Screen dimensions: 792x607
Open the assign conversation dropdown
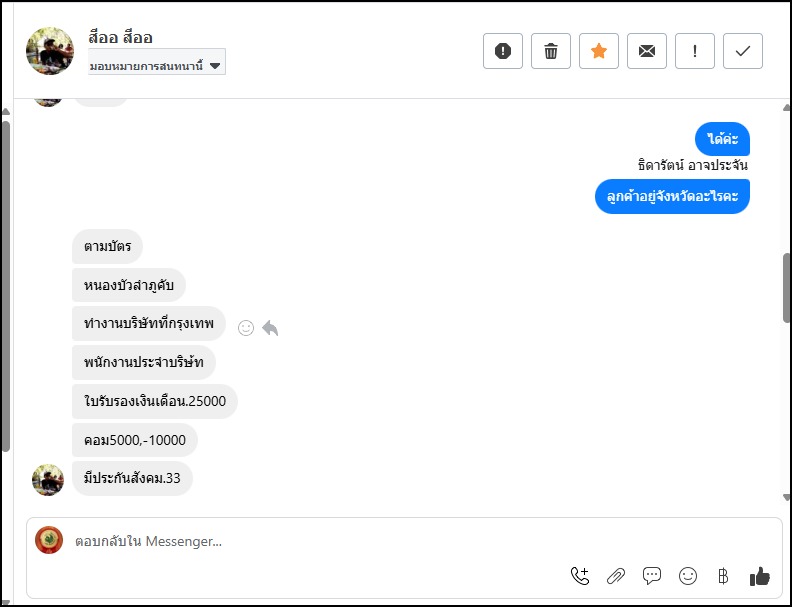(156, 65)
